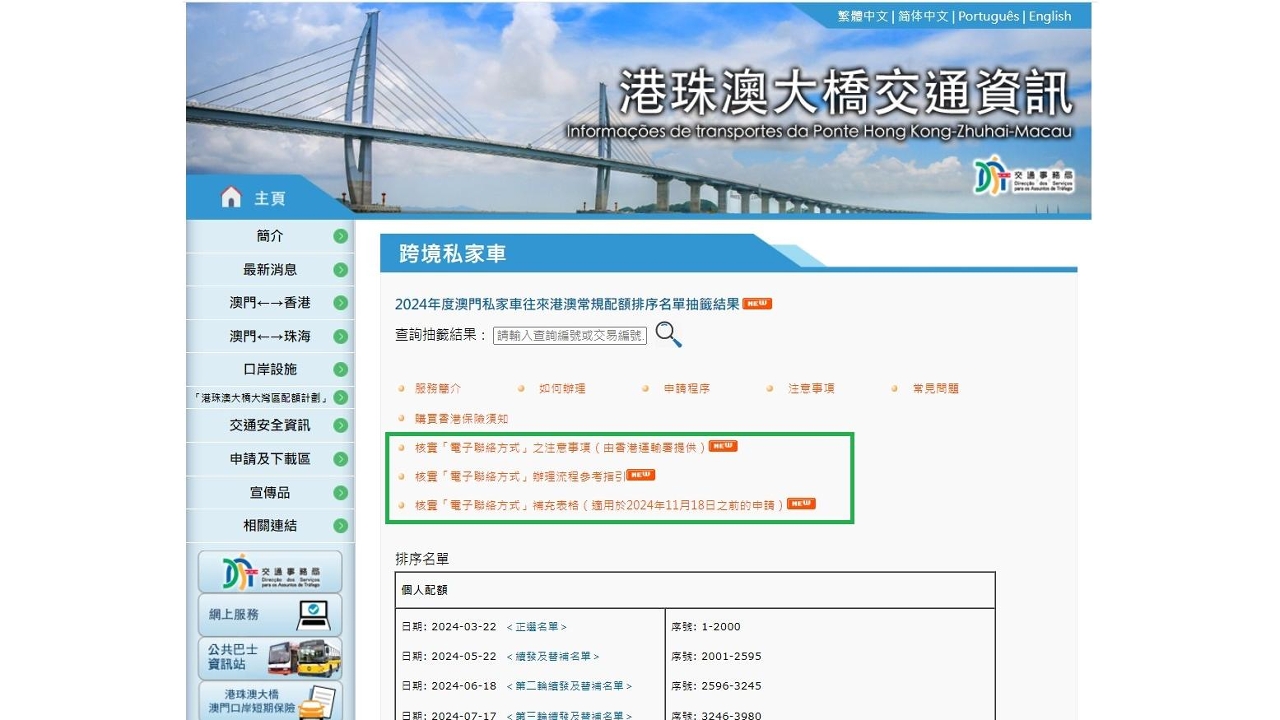Click the green arrow icon next to 澳門←→香港
Image resolution: width=1280 pixels, height=720 pixels.
(341, 303)
